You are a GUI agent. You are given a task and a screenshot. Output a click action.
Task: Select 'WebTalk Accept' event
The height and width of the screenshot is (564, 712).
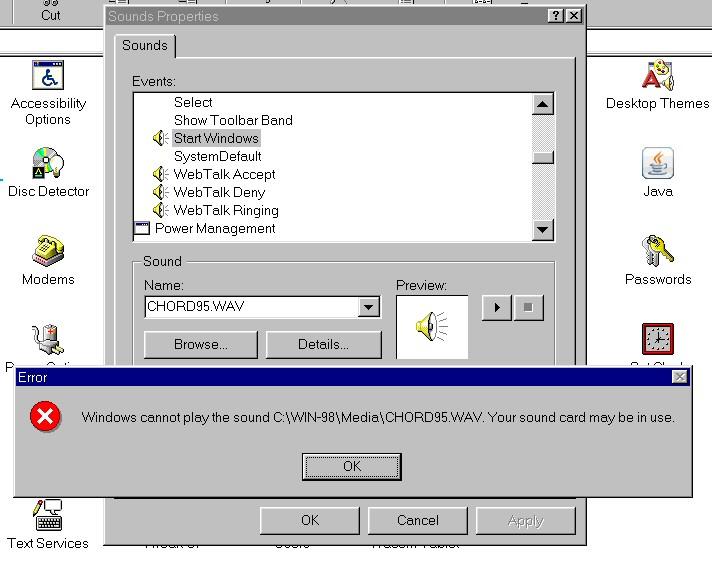pyautogui.click(x=224, y=174)
